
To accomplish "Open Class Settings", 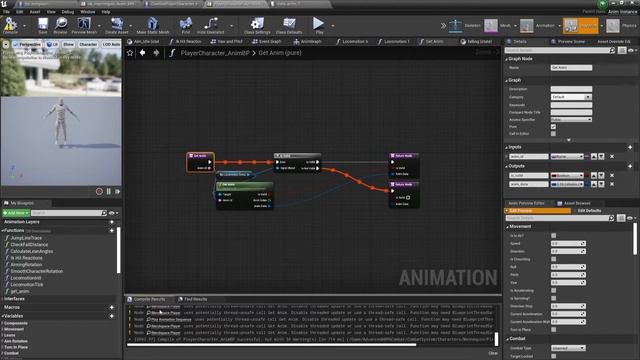I will click(257, 25).
